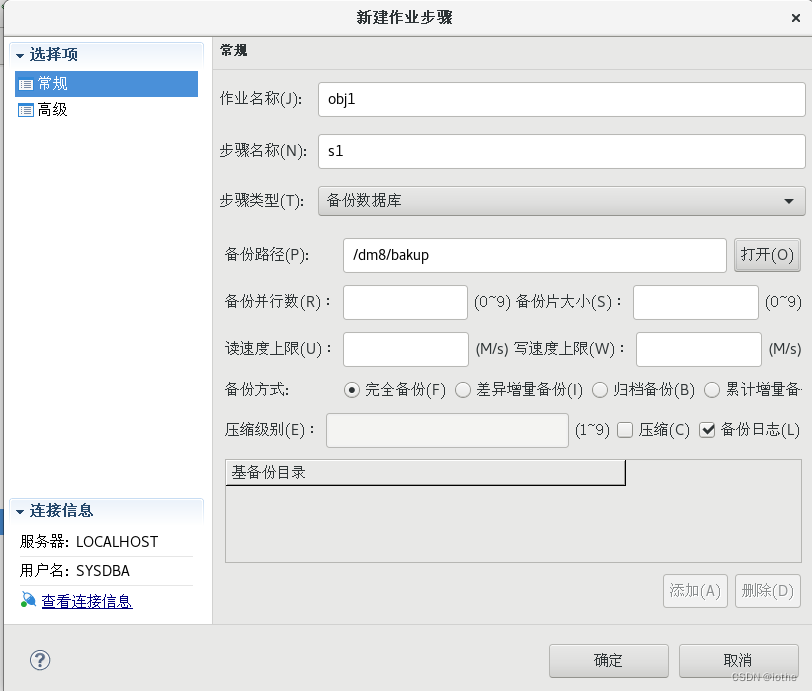The width and height of the screenshot is (812, 691).
Task: Click the 高级 list icon in sidebar
Action: coord(26,110)
